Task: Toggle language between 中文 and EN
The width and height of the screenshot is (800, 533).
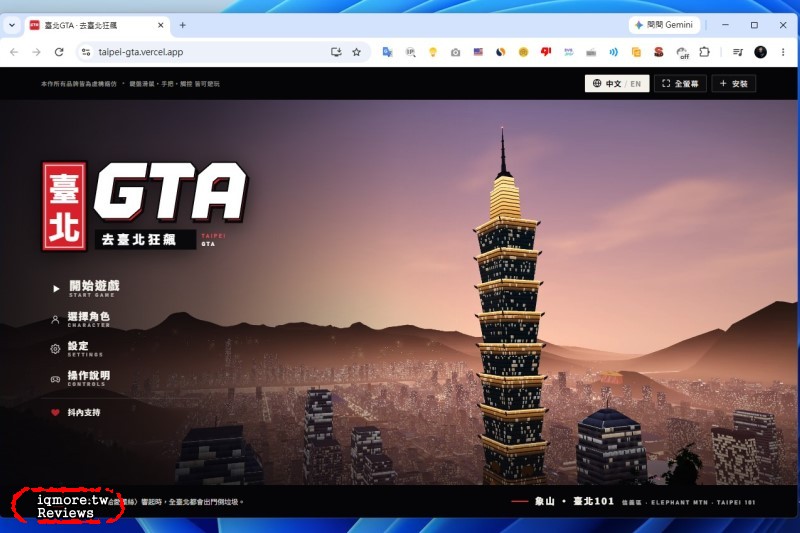Action: click(617, 84)
